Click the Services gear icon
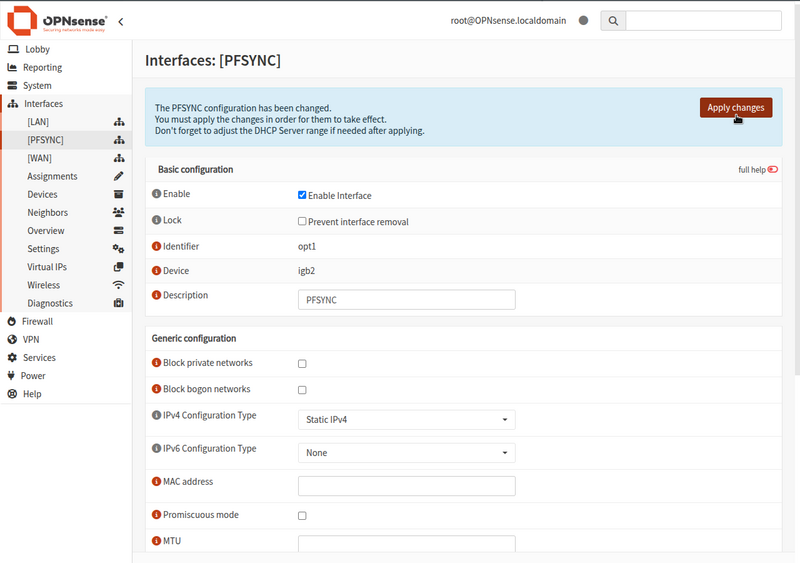 [12, 357]
